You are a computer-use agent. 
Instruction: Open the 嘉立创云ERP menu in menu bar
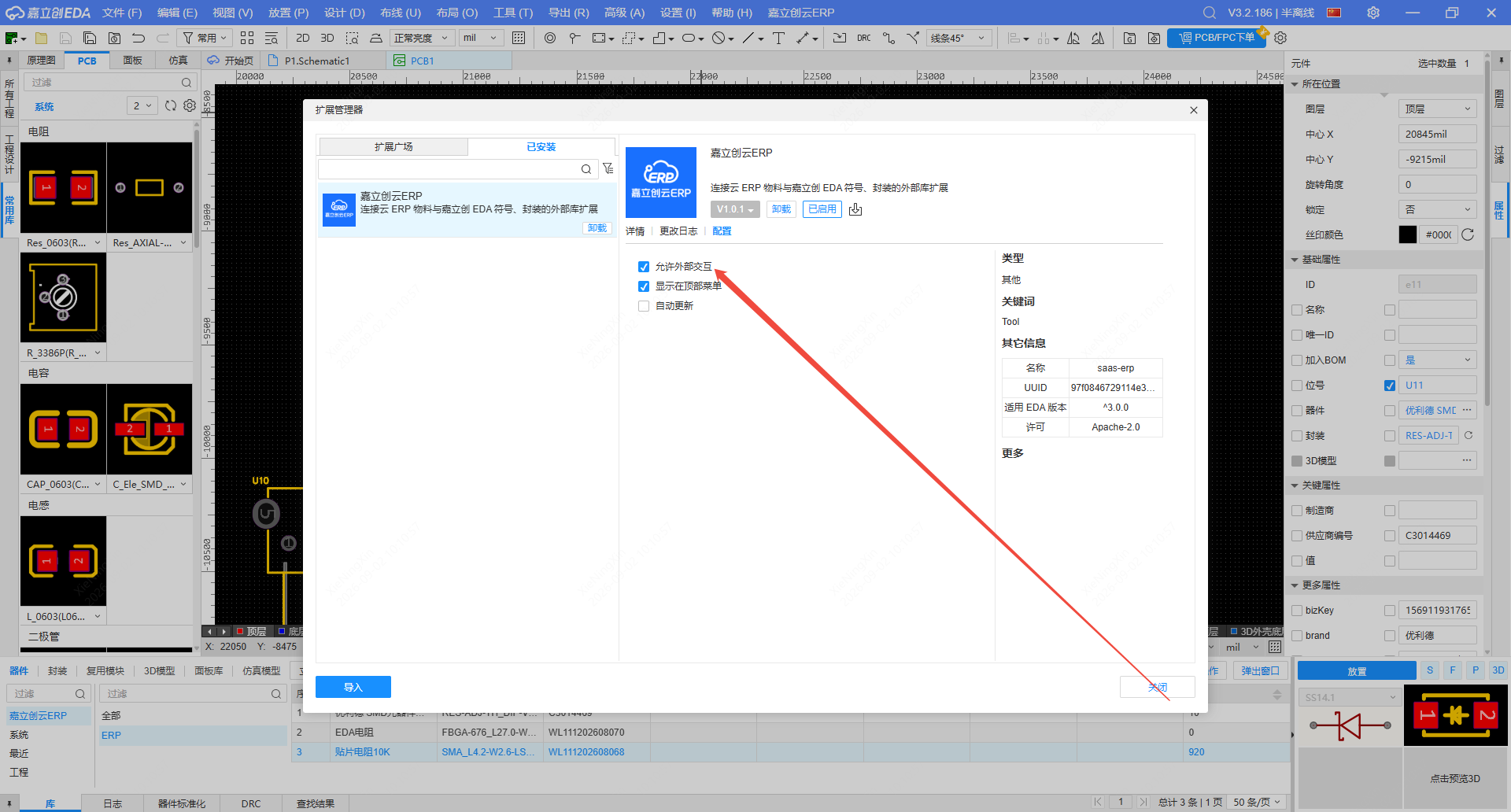[801, 13]
